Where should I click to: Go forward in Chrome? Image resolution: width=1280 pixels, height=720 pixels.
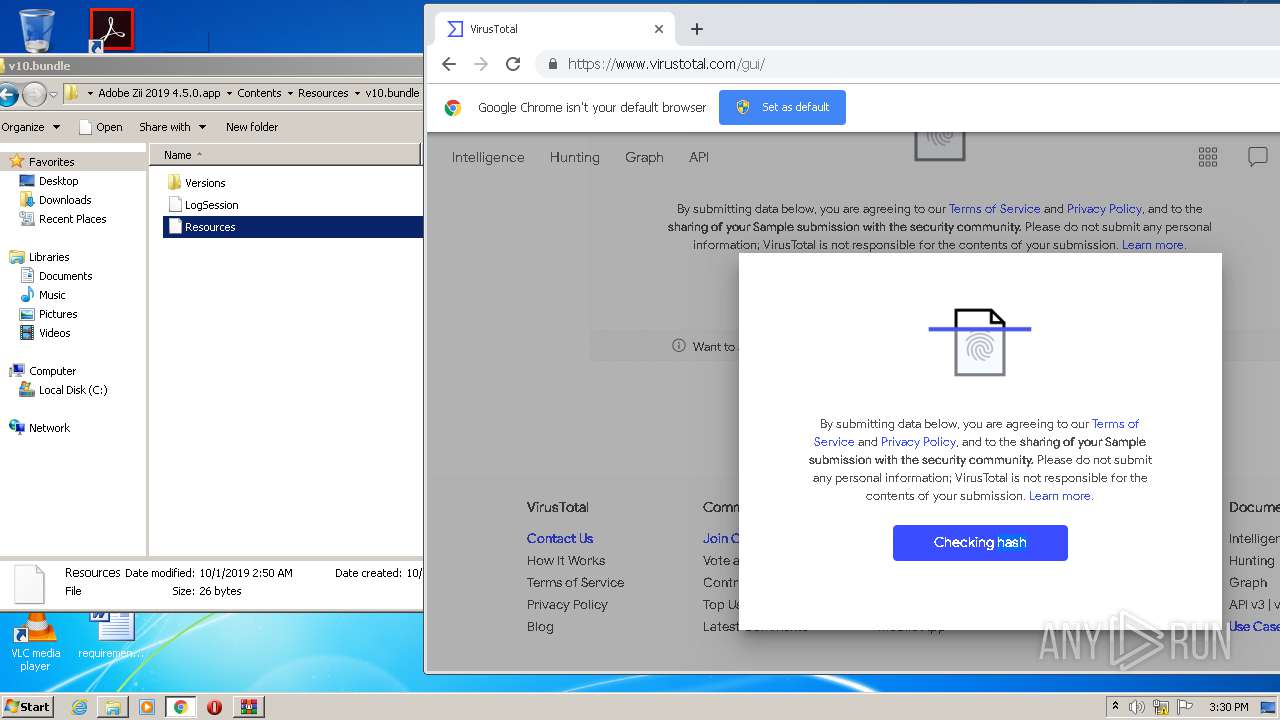point(481,64)
